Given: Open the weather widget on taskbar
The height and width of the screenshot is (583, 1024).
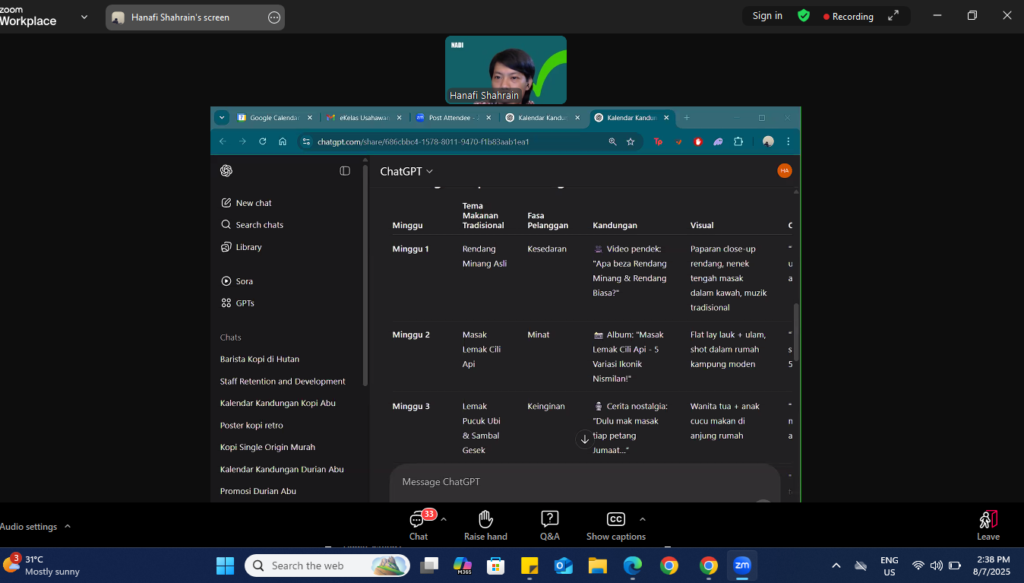Looking at the screenshot, I should (x=40, y=565).
